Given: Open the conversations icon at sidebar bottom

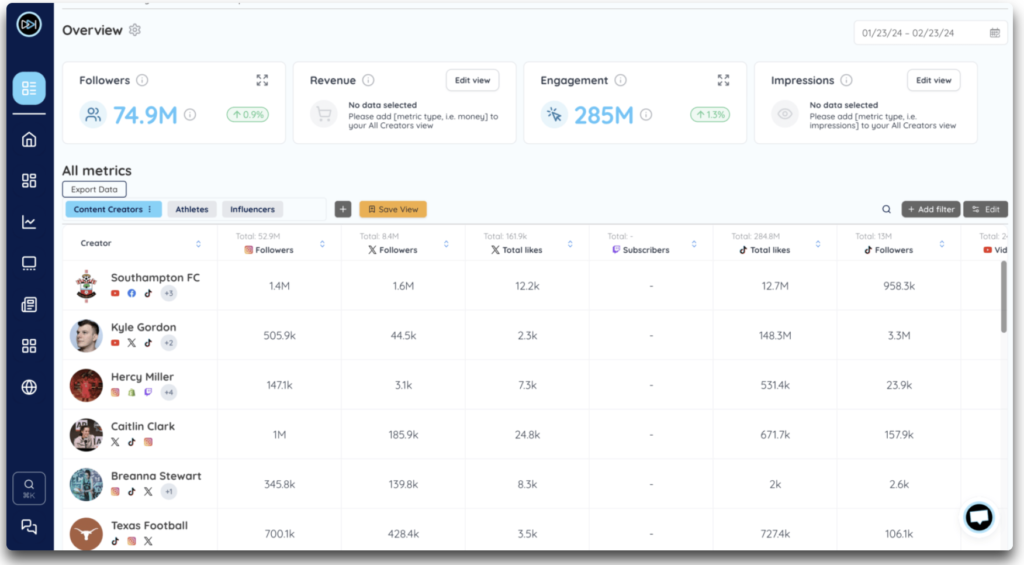Looking at the screenshot, I should (x=29, y=526).
